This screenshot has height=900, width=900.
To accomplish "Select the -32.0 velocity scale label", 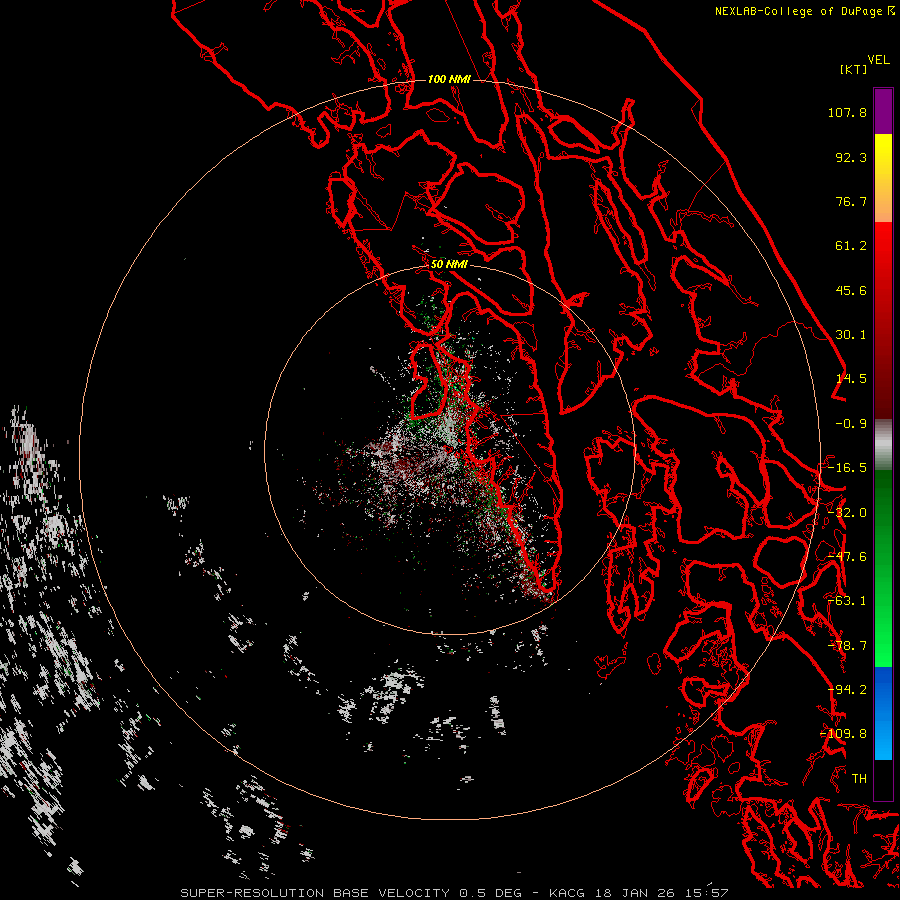I will 847,513.
